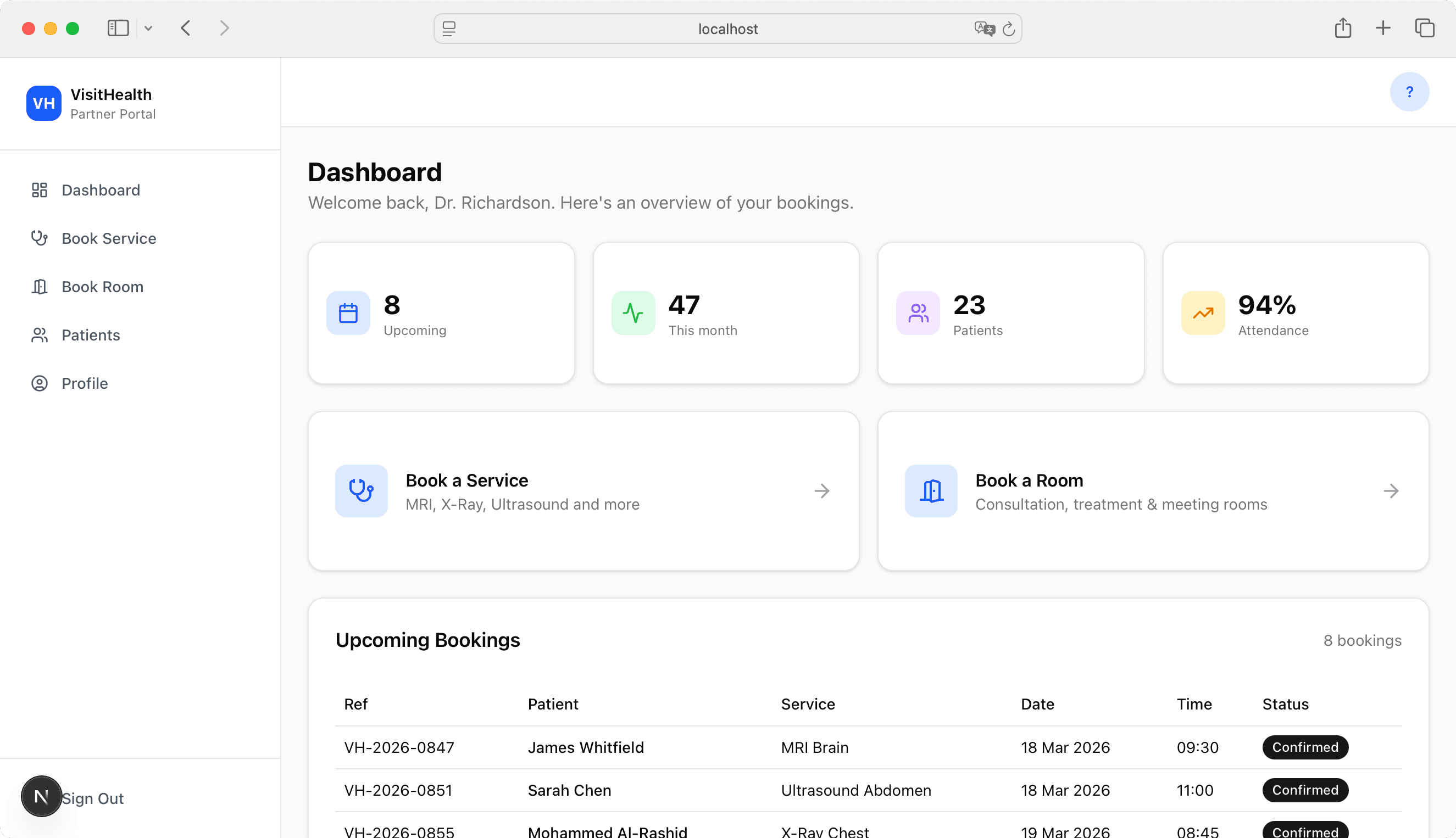
Task: Reload the page with refresh icon
Action: 1009,29
